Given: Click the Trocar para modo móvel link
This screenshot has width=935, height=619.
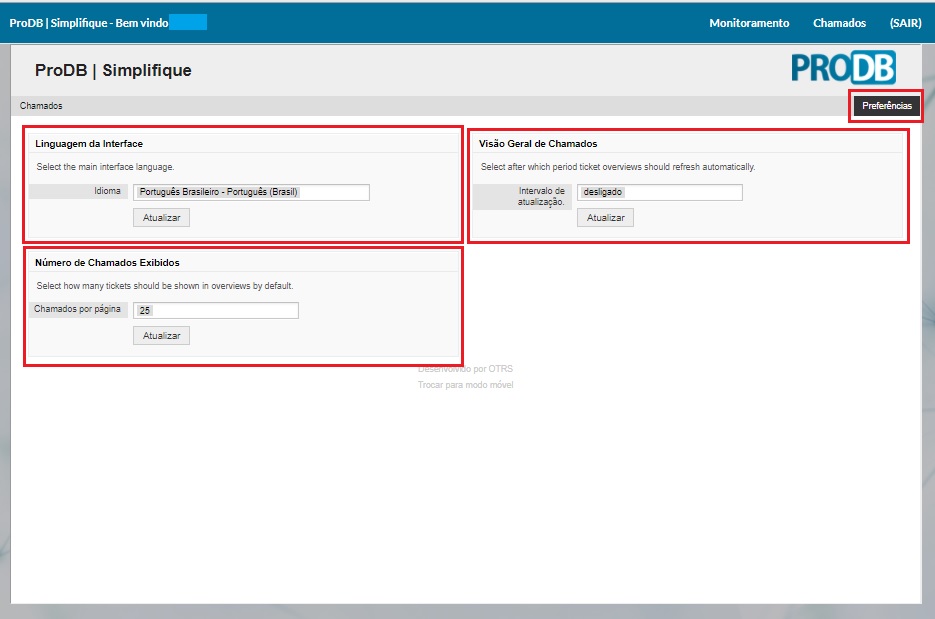Looking at the screenshot, I should [465, 385].
